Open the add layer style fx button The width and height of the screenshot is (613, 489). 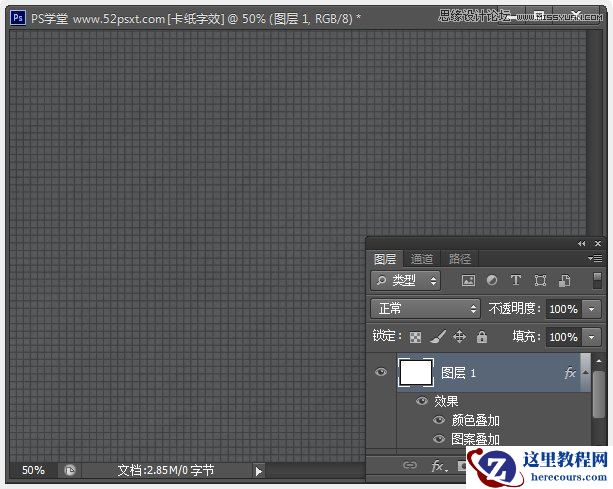click(439, 466)
